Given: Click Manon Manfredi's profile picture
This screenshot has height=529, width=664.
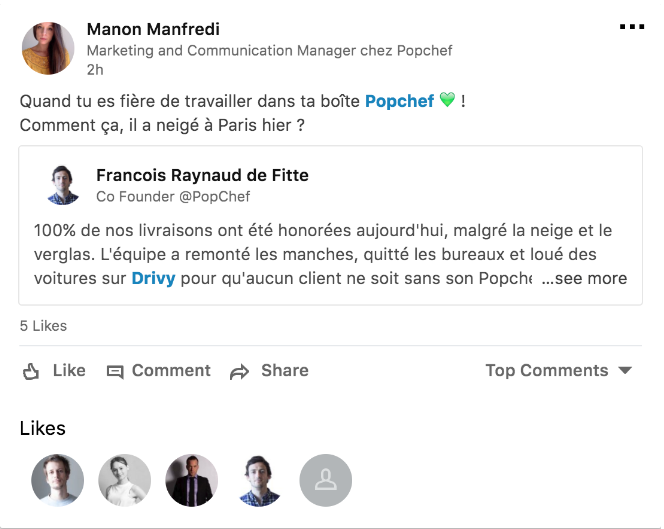Looking at the screenshot, I should [x=48, y=49].
